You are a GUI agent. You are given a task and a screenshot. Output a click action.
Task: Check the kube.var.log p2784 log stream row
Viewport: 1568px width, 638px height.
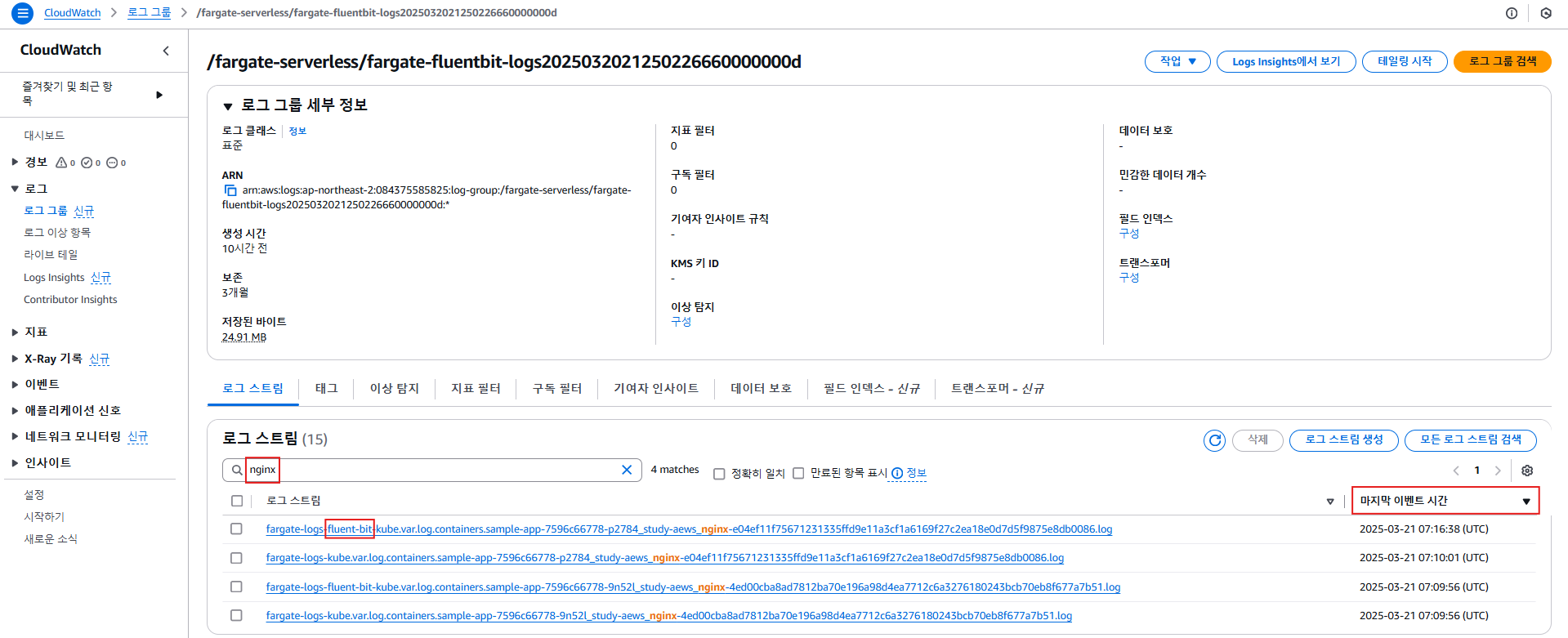click(236, 558)
